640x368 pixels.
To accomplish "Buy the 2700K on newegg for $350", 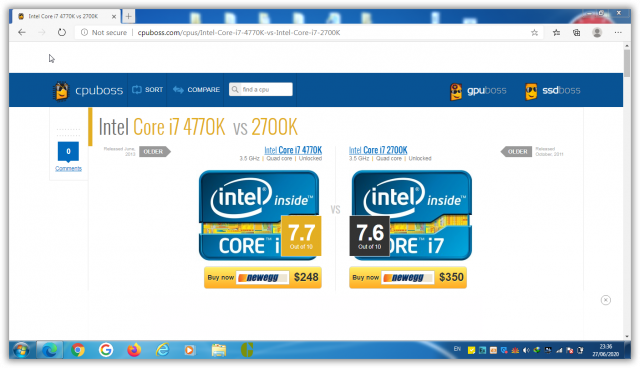I will (408, 277).
